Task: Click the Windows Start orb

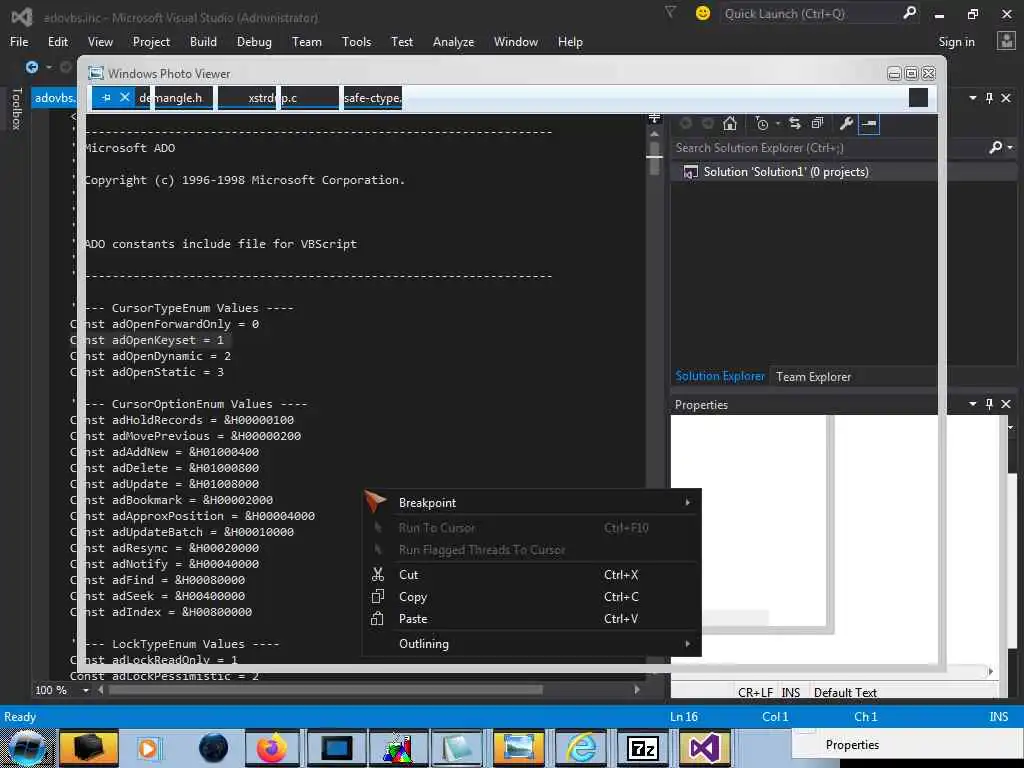Action: point(27,749)
